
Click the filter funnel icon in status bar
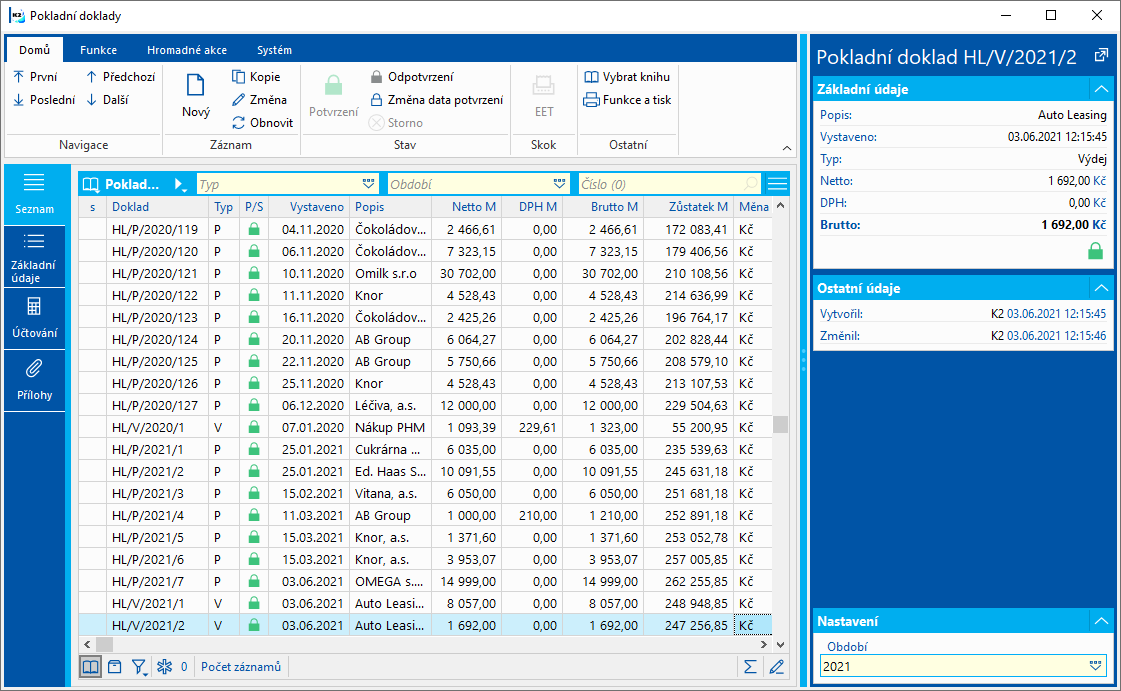tap(139, 667)
